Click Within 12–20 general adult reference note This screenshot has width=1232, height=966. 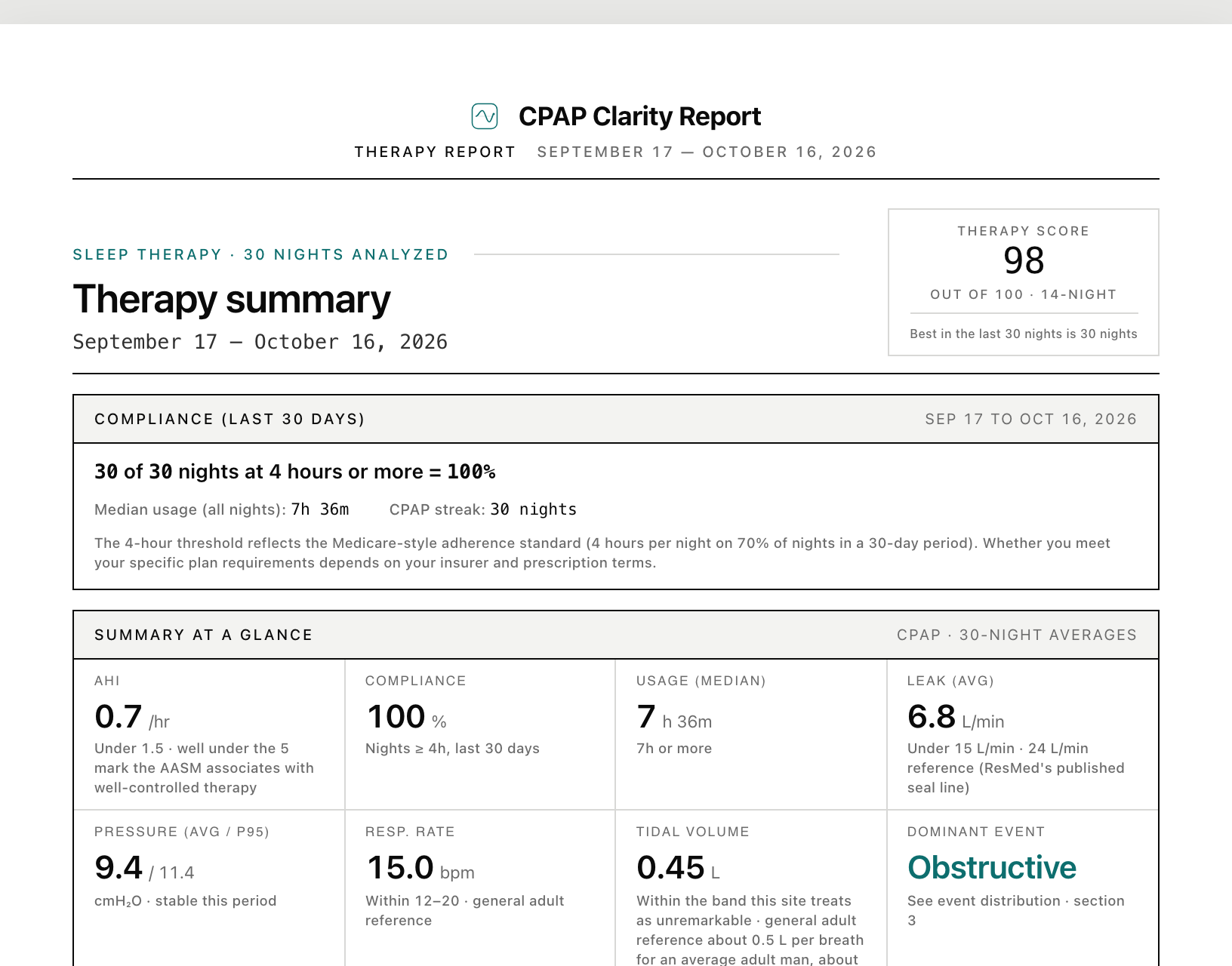[465, 910]
